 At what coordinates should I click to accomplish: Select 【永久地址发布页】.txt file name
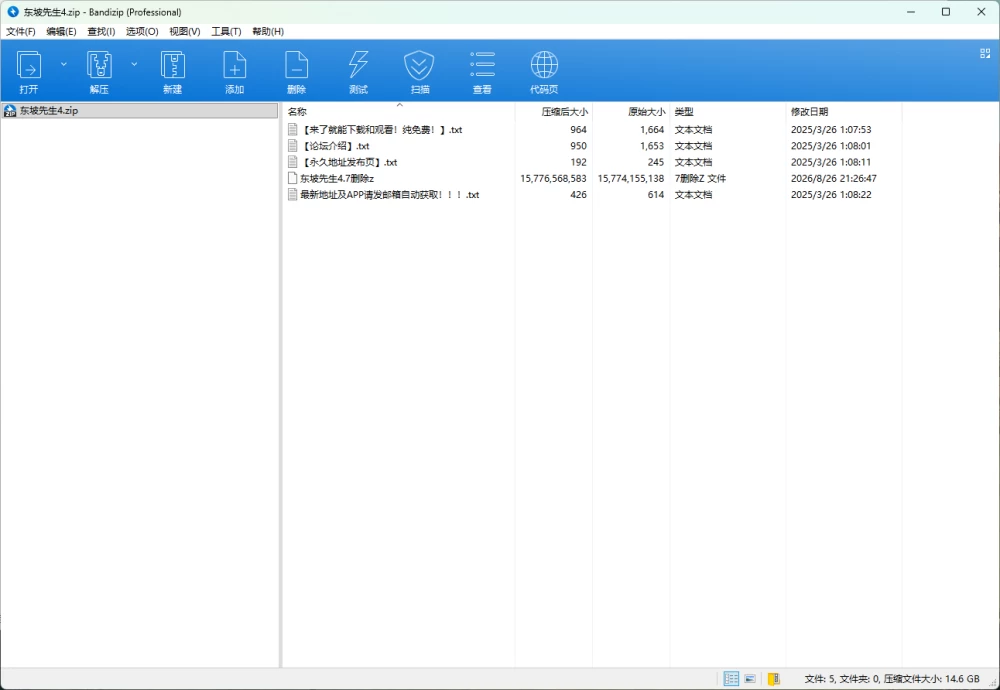349,162
